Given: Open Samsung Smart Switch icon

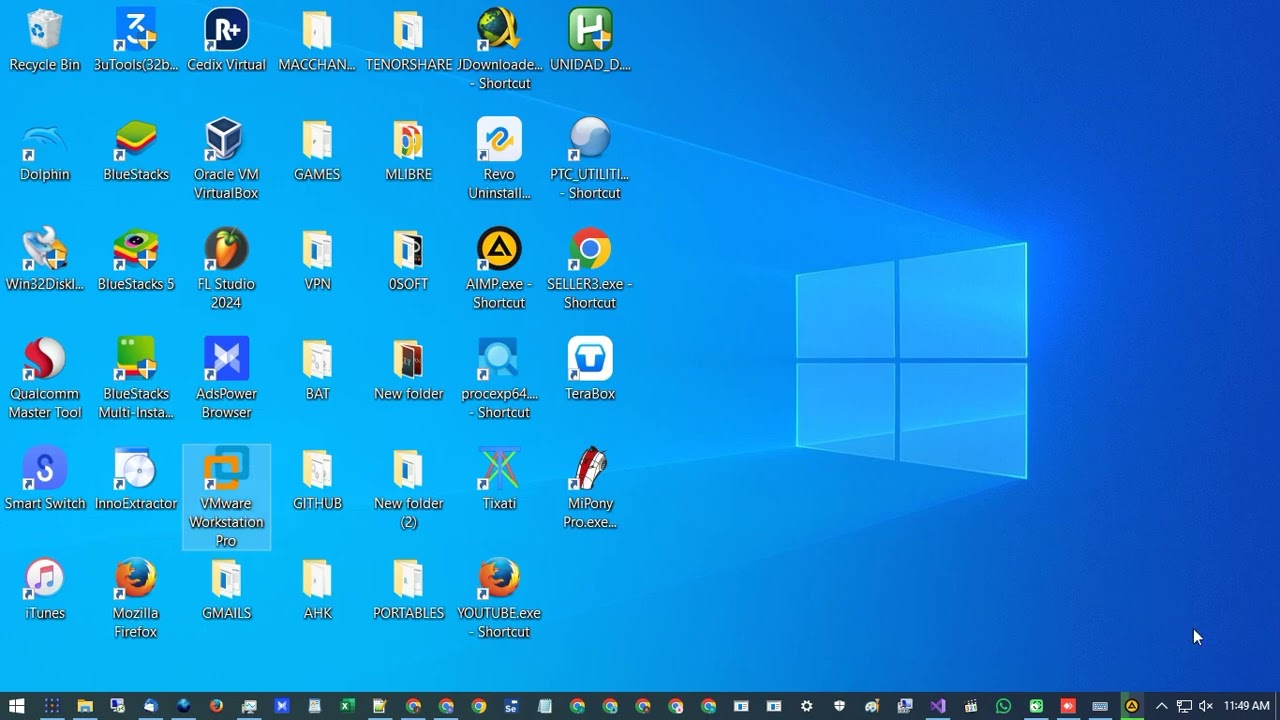Looking at the screenshot, I should pos(44,479).
